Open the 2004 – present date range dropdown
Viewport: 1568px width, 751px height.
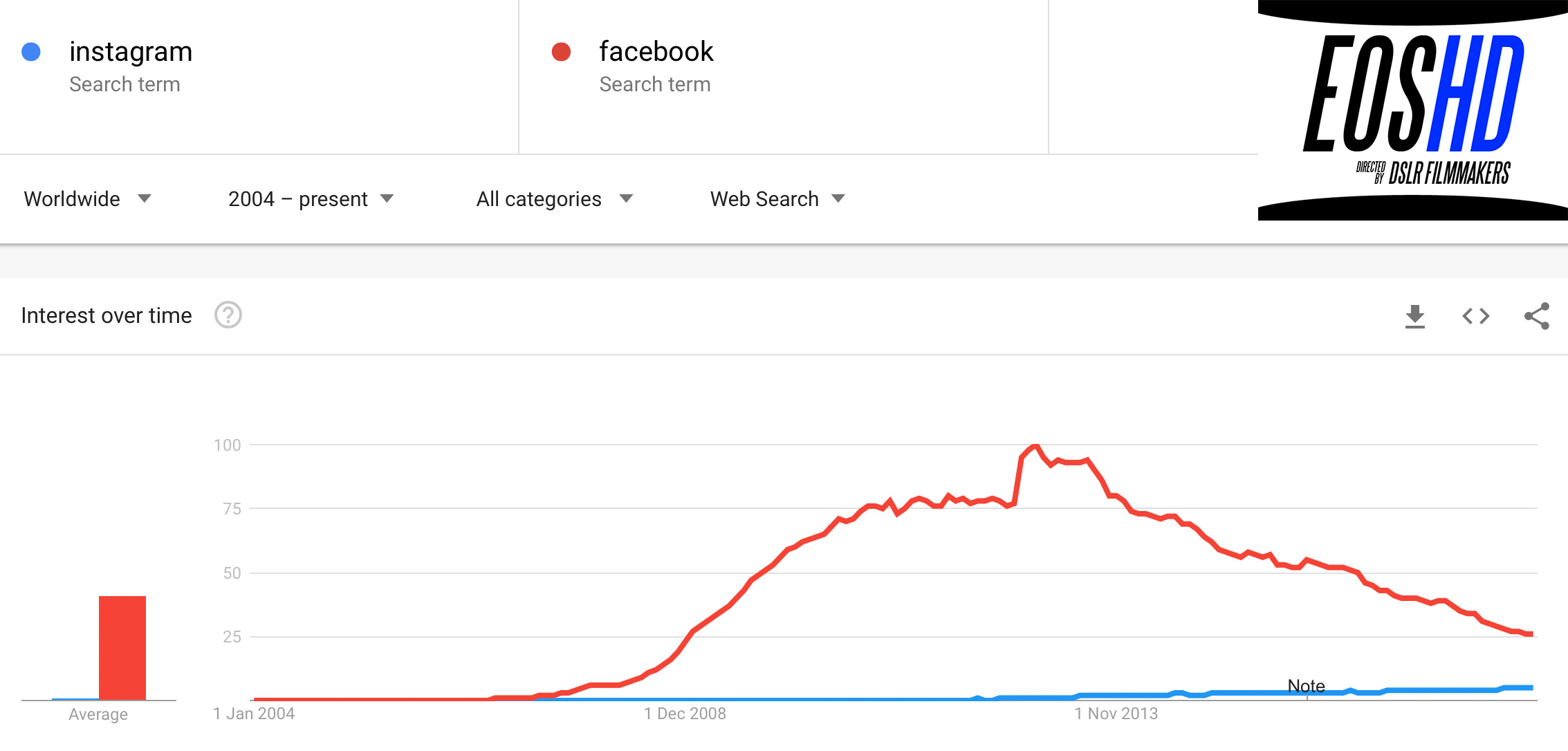coord(311,199)
